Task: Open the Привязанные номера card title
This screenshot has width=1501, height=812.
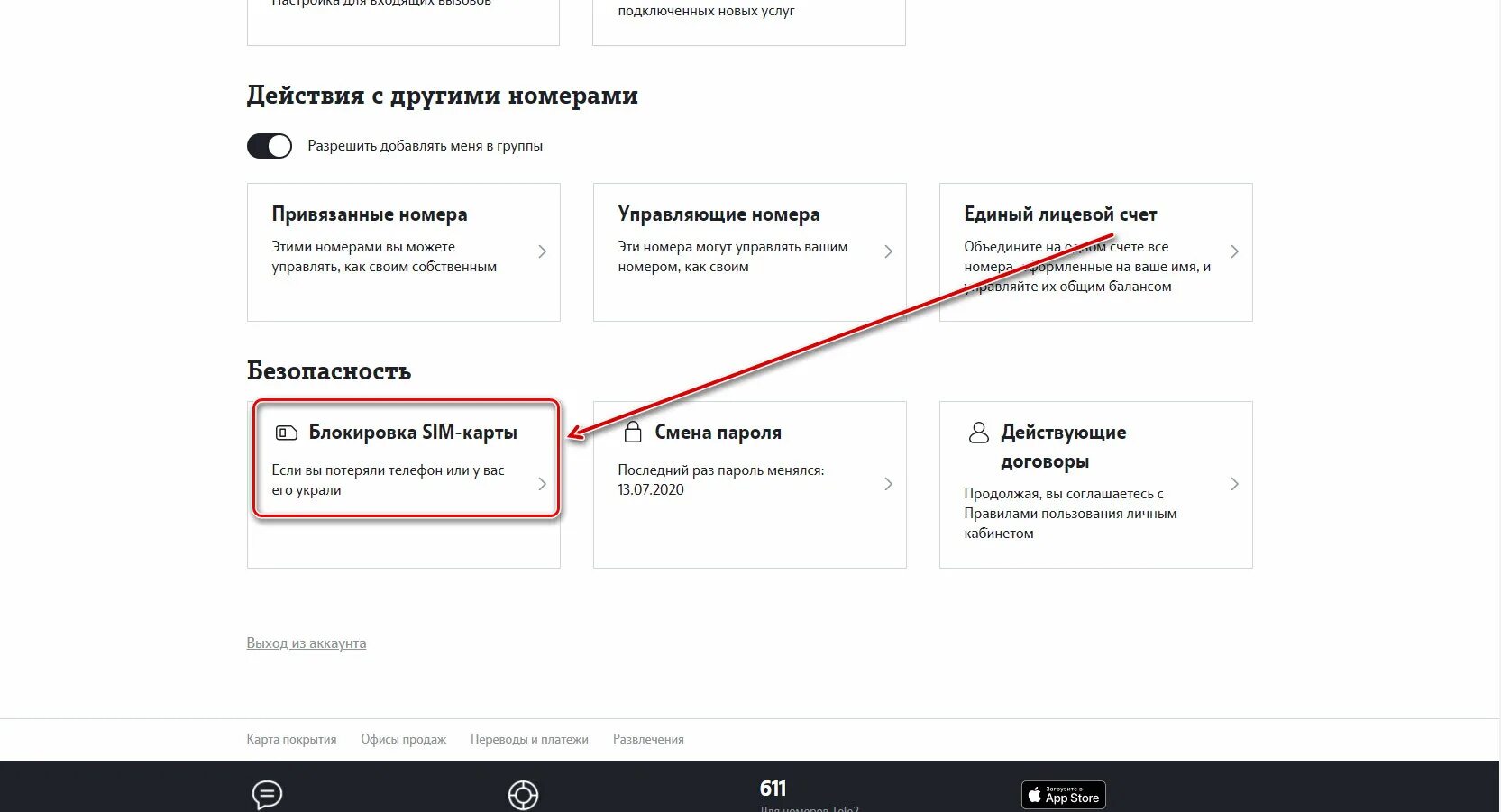Action: click(370, 214)
